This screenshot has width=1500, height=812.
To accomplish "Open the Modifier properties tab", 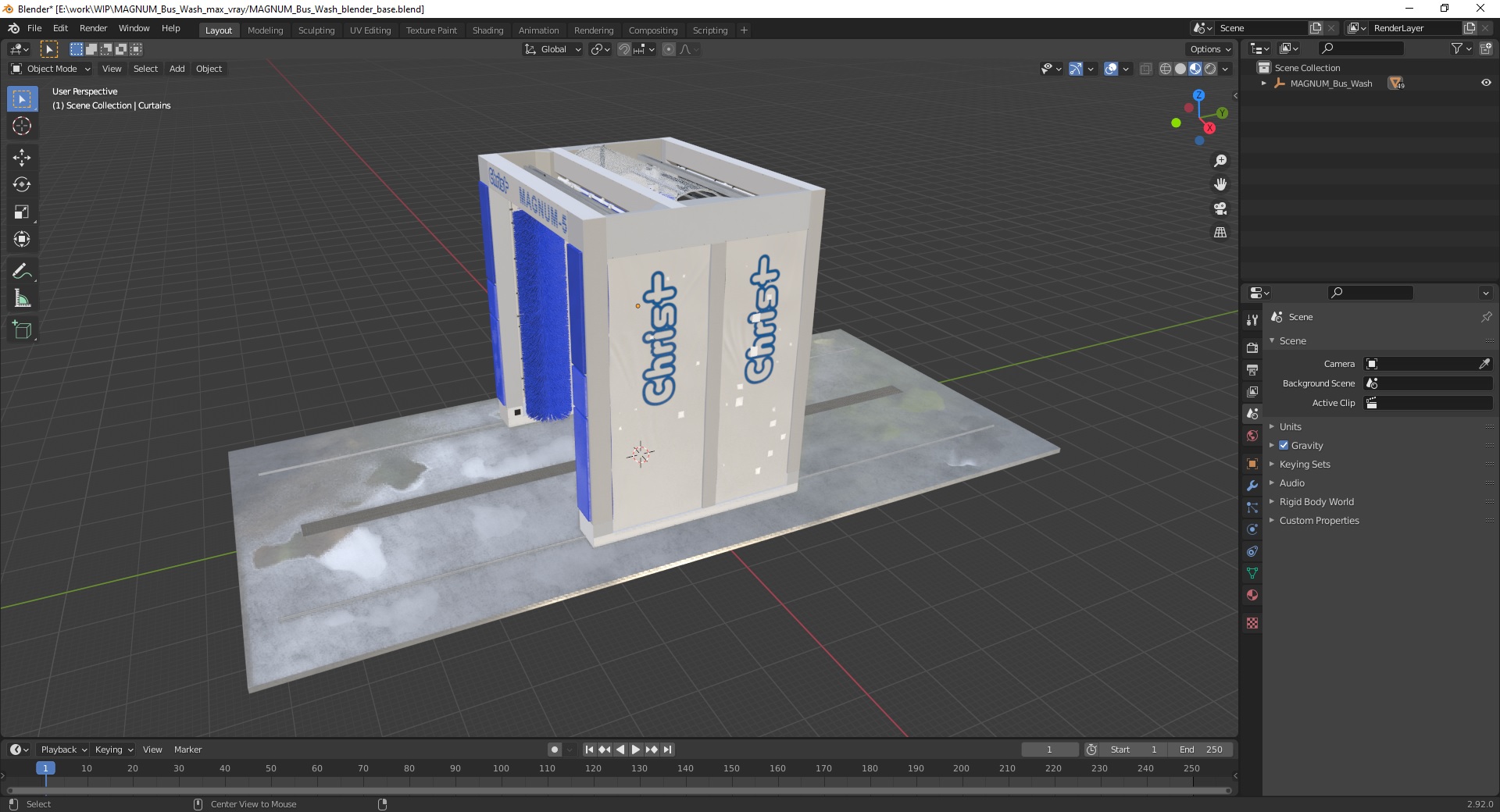I will [x=1252, y=486].
